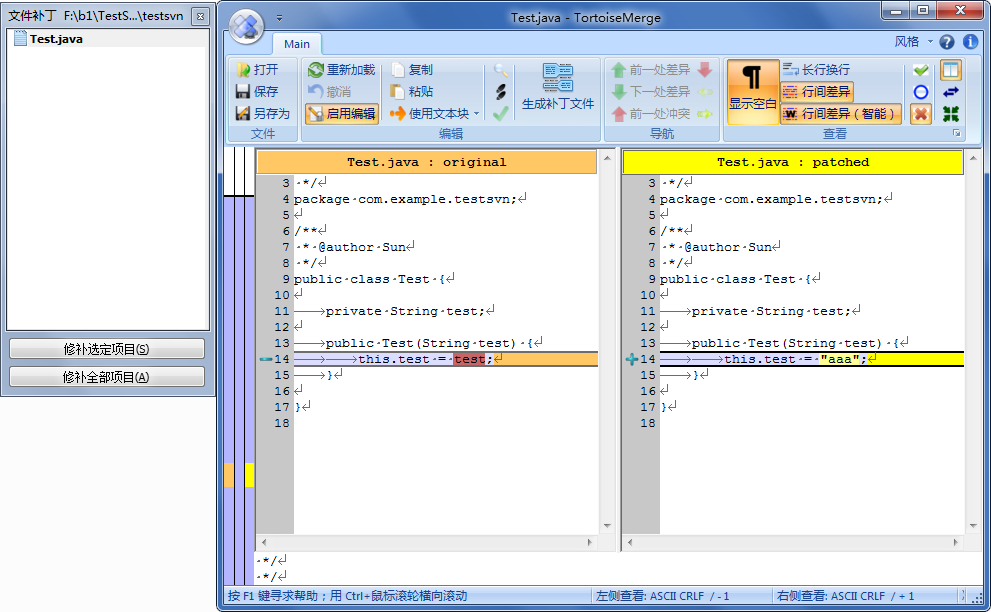The image size is (991, 612).
Task: Open a file with 打开
Action: click(x=257, y=70)
